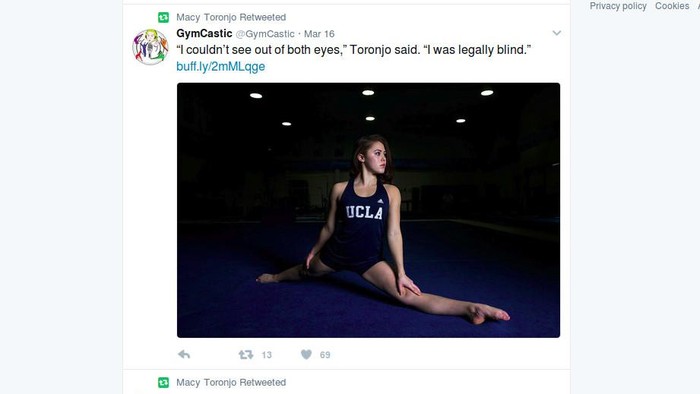Click the UCLA logo on the photo
The height and width of the screenshot is (394, 700).
tap(364, 212)
